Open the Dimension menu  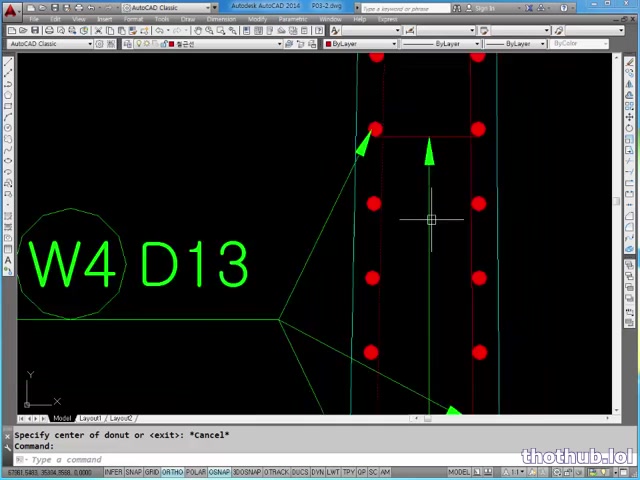220,19
